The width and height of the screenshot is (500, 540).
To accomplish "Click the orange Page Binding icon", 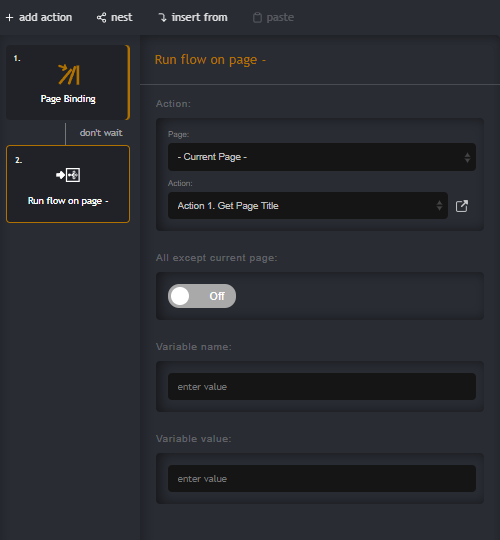I will tap(69, 74).
